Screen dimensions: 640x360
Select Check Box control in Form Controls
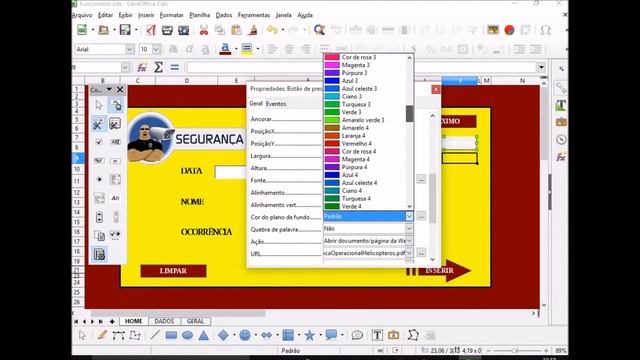point(99,142)
